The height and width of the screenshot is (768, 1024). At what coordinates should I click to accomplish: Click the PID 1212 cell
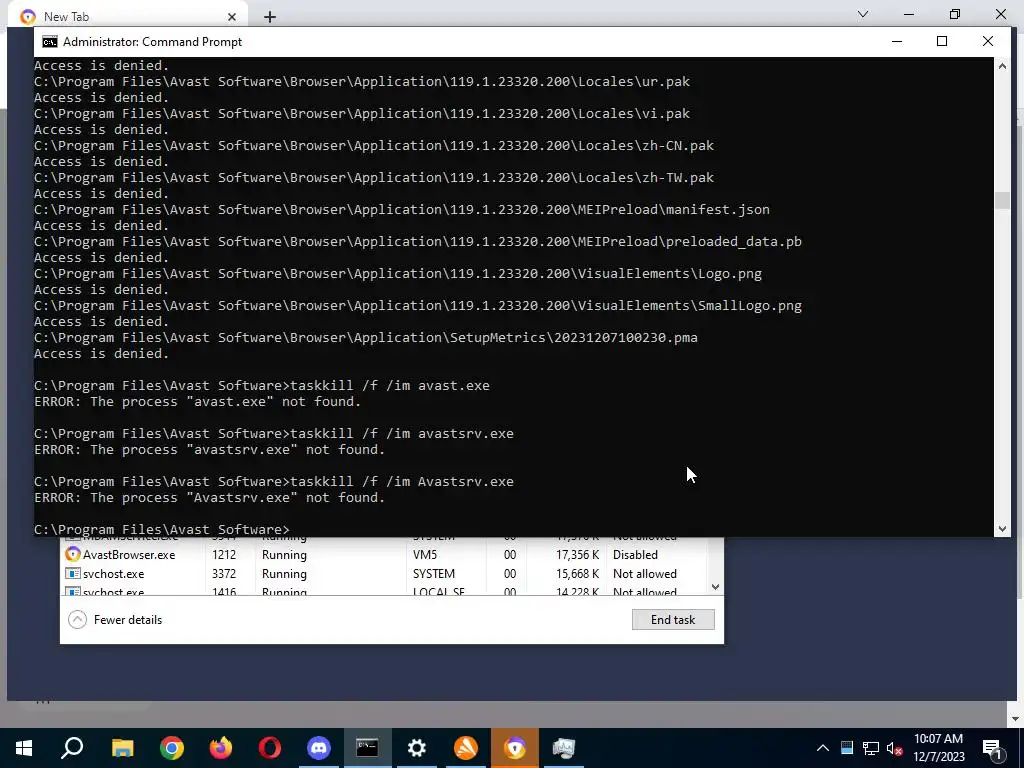223,554
